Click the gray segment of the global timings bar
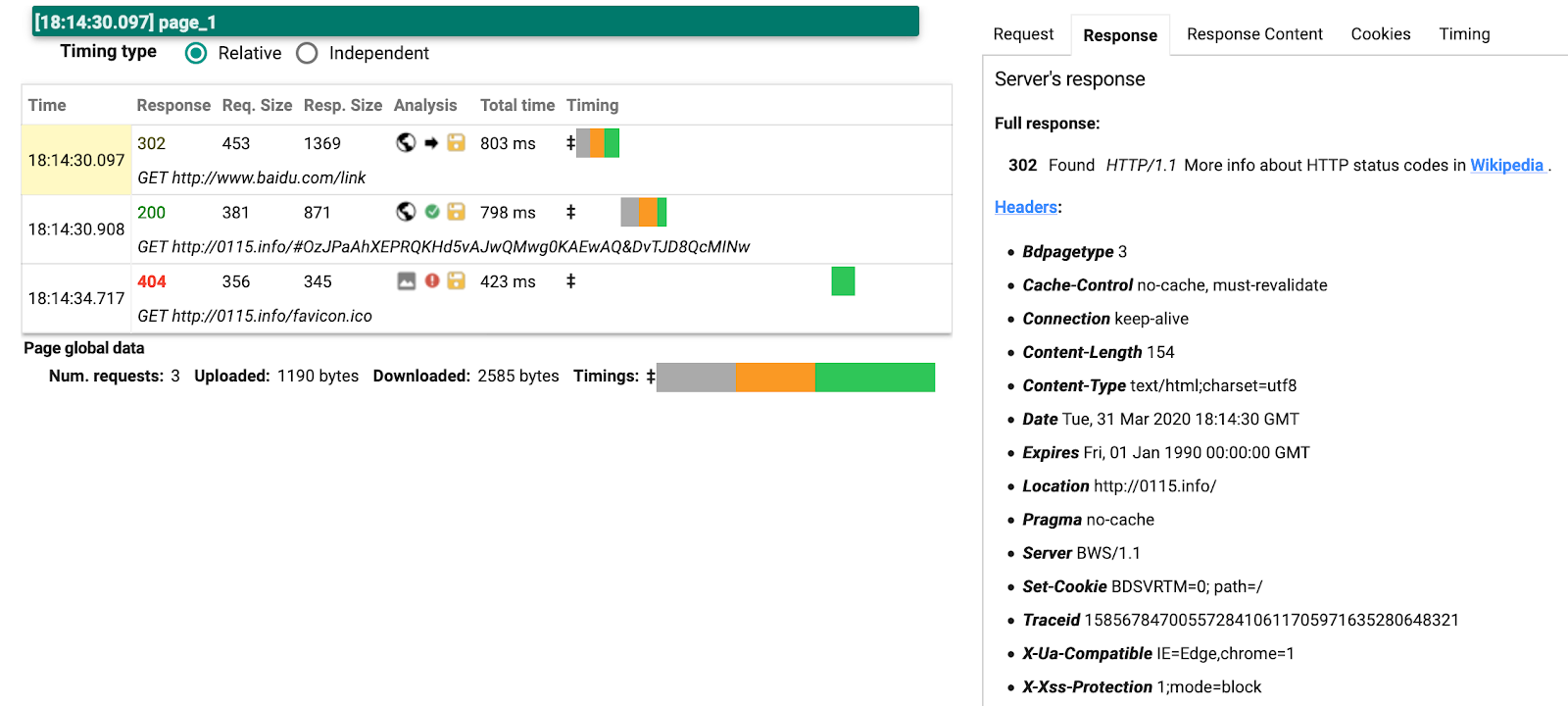1568x706 pixels. [x=697, y=378]
